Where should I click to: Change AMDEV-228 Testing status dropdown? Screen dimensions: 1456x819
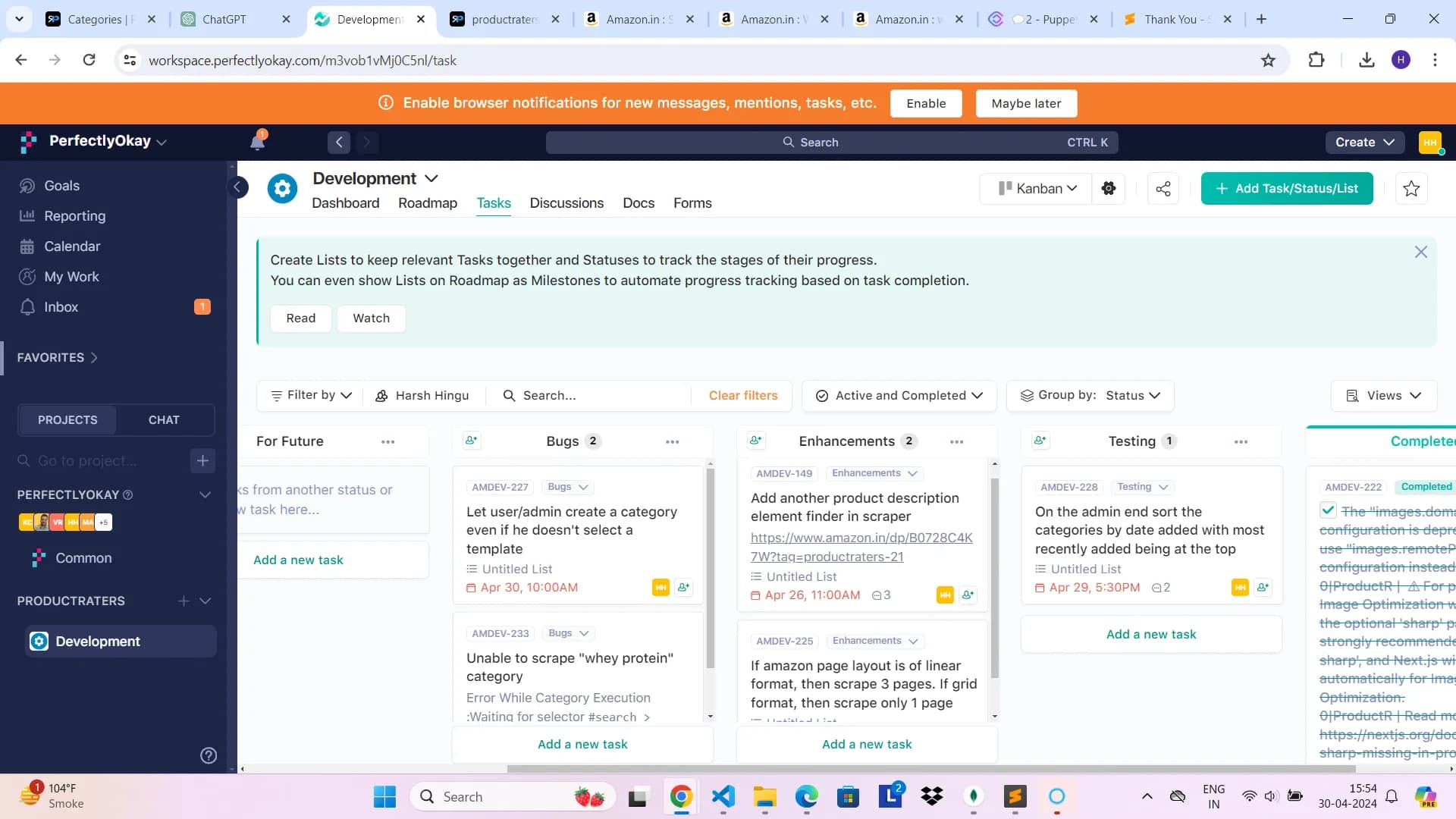[x=1141, y=487]
